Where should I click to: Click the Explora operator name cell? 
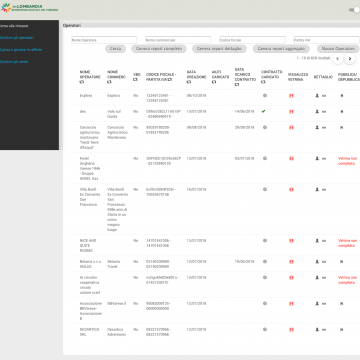[x=86, y=96]
